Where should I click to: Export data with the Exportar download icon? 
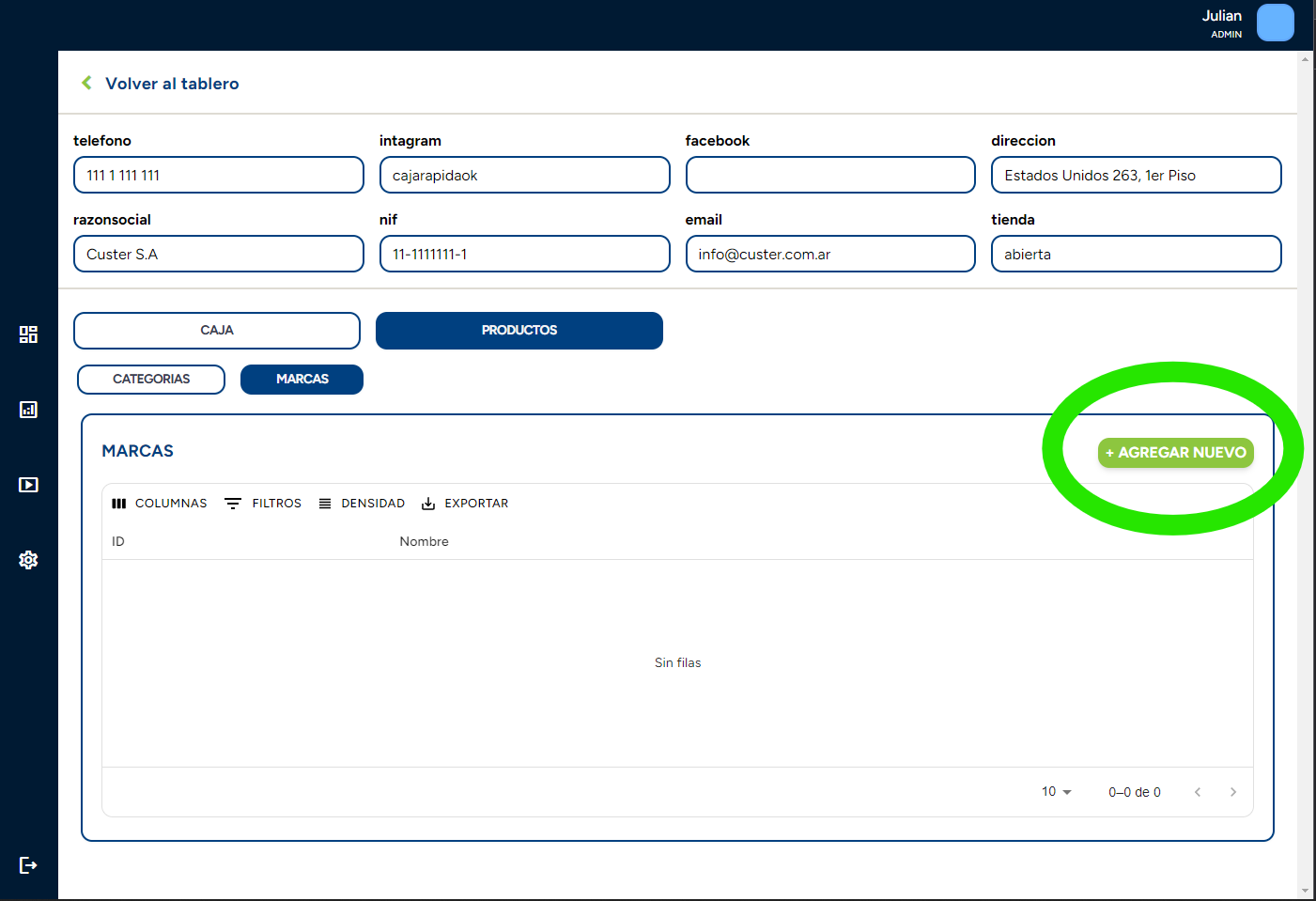[429, 503]
